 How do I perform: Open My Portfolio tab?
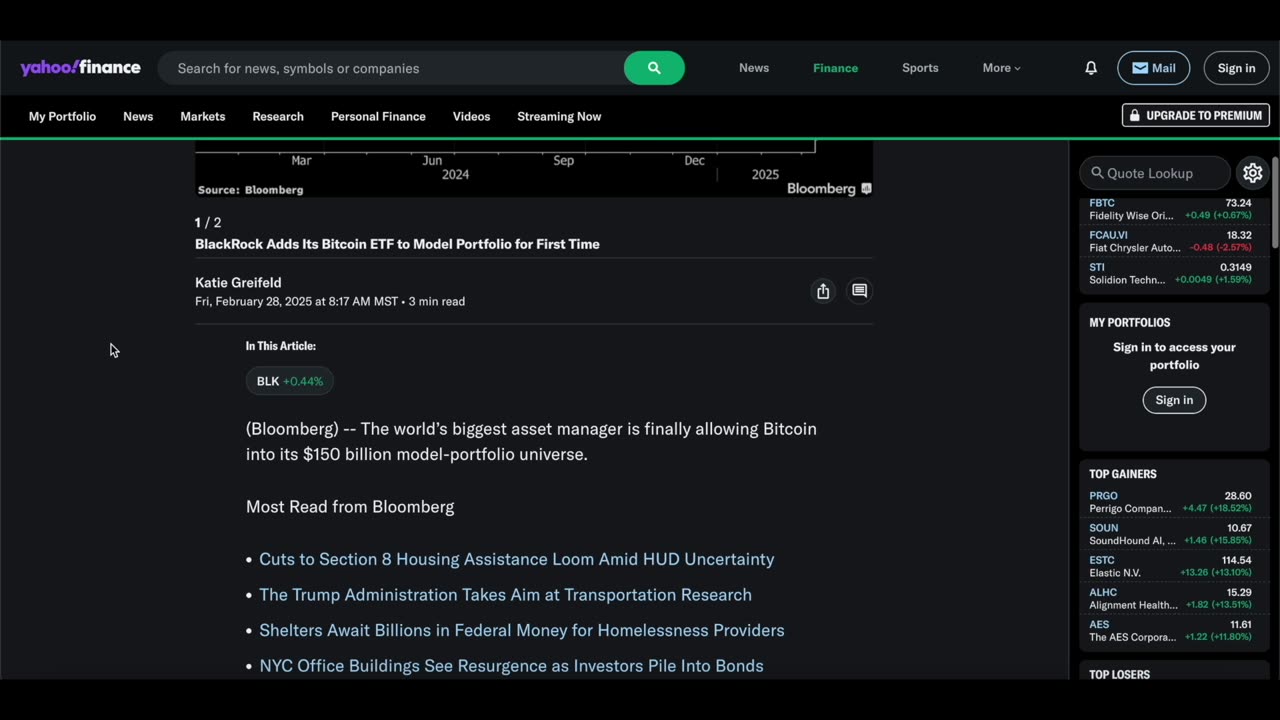(x=62, y=116)
